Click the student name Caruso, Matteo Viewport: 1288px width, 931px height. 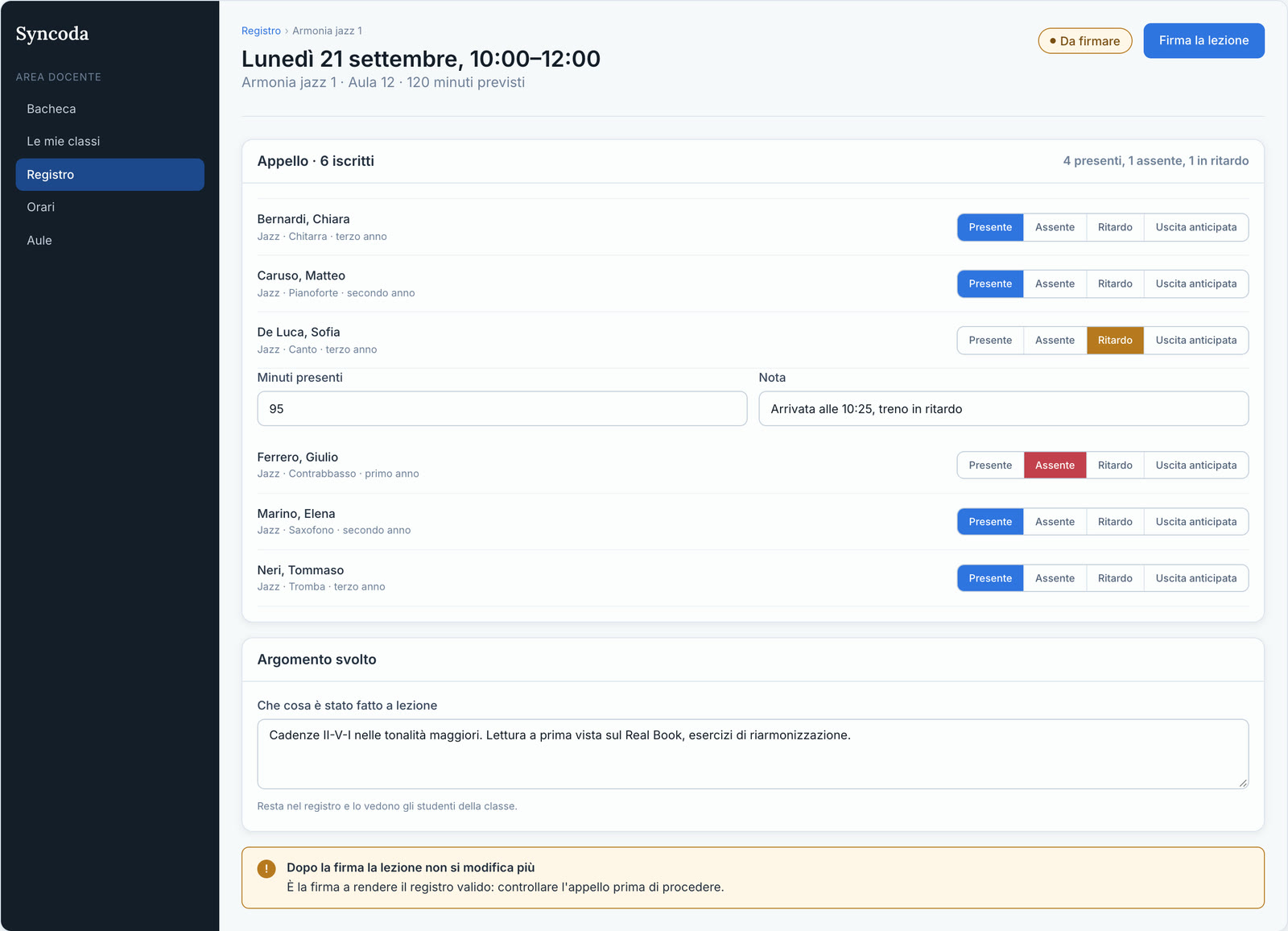click(301, 275)
